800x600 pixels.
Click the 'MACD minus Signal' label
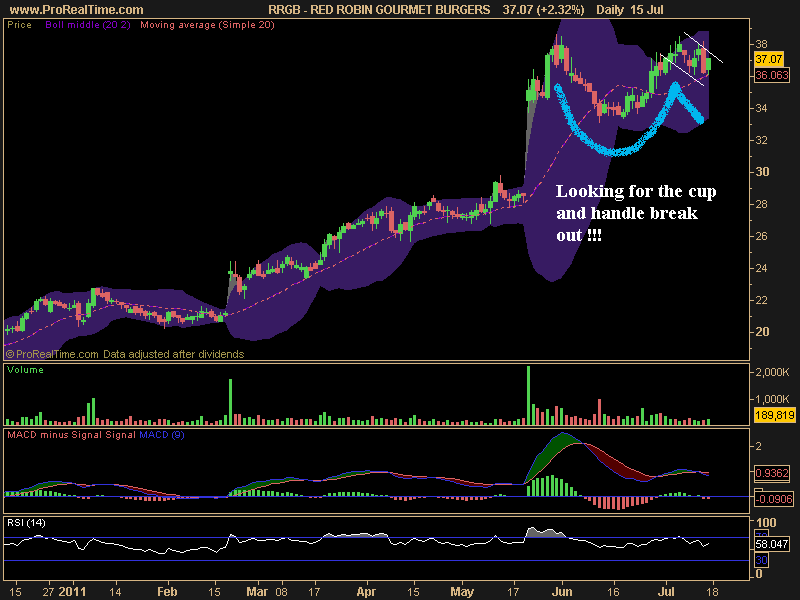pyautogui.click(x=55, y=435)
